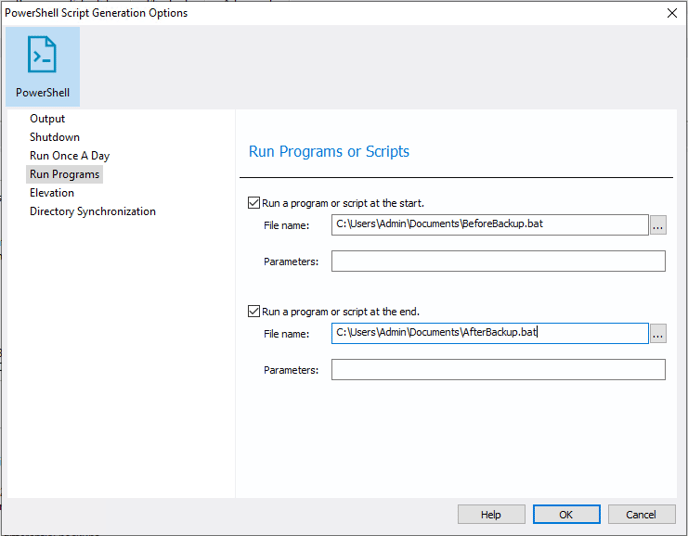The image size is (688, 536).
Task: Confirm settings with OK
Action: [x=566, y=514]
